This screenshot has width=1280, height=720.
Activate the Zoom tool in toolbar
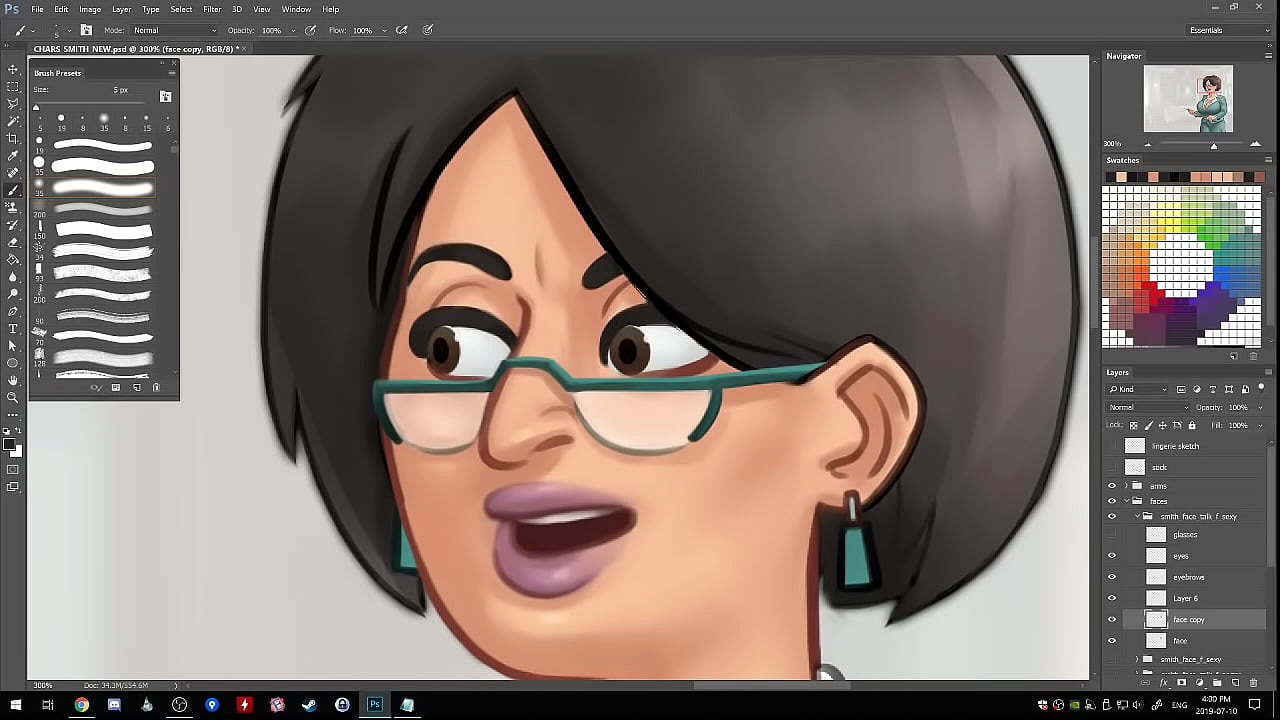[13, 397]
